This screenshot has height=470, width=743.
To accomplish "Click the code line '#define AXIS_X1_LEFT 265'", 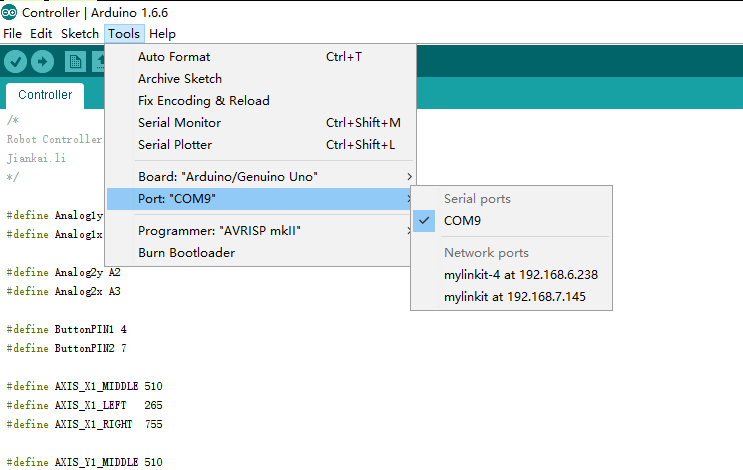I will 84,405.
